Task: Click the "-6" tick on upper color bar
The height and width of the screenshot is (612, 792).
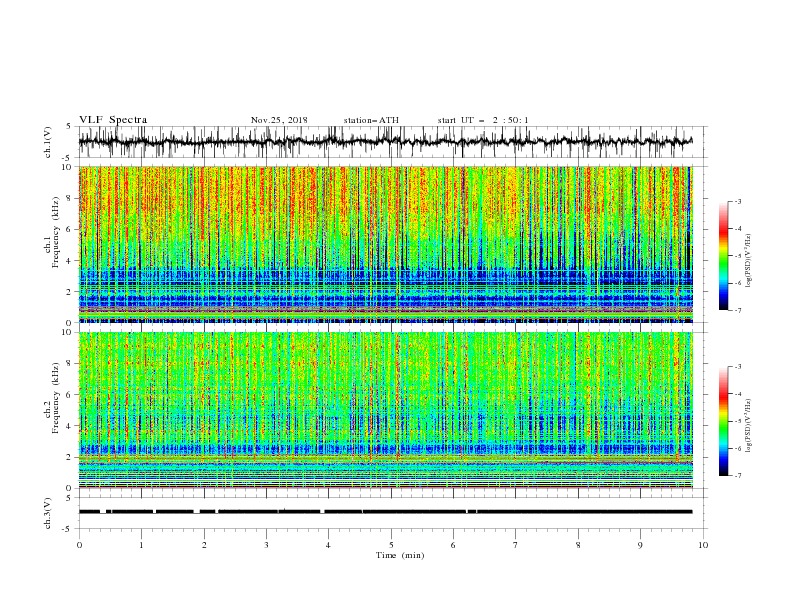Action: pyautogui.click(x=738, y=283)
